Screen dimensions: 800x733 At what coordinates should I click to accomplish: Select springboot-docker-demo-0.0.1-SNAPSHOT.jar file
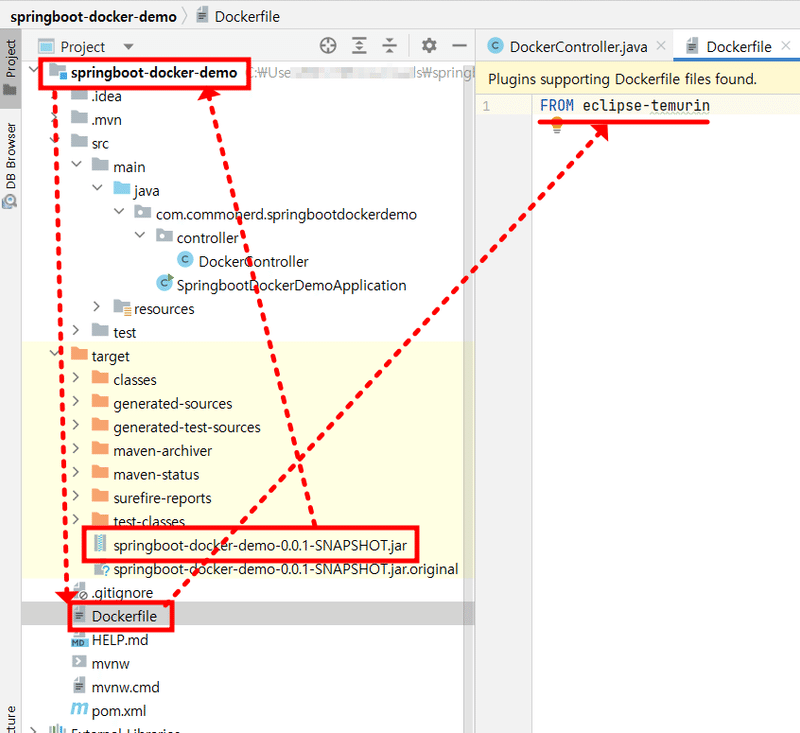[260, 545]
